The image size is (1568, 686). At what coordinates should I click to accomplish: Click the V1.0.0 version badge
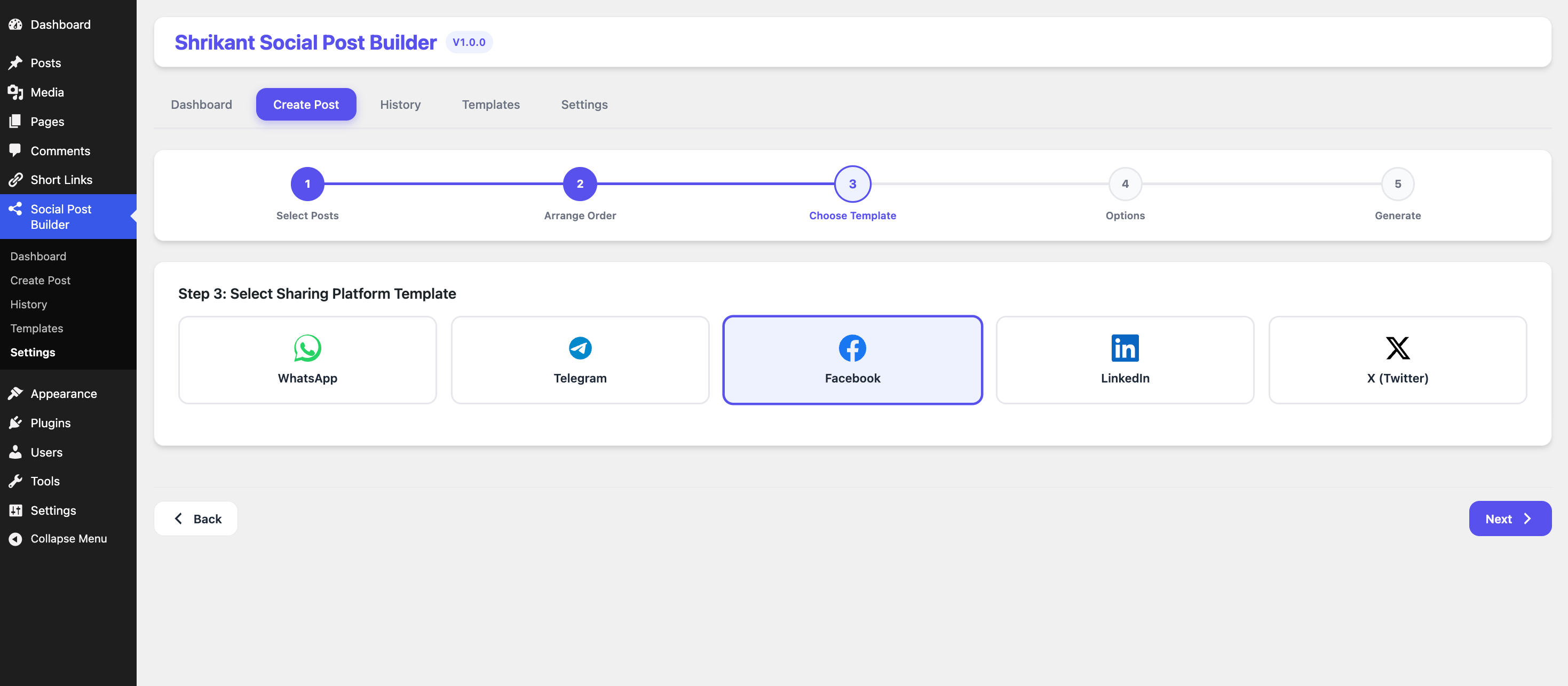click(469, 42)
